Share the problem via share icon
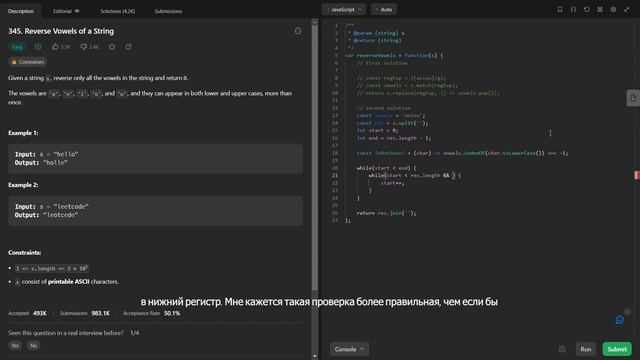This screenshot has width=640, height=360. click(x=129, y=47)
